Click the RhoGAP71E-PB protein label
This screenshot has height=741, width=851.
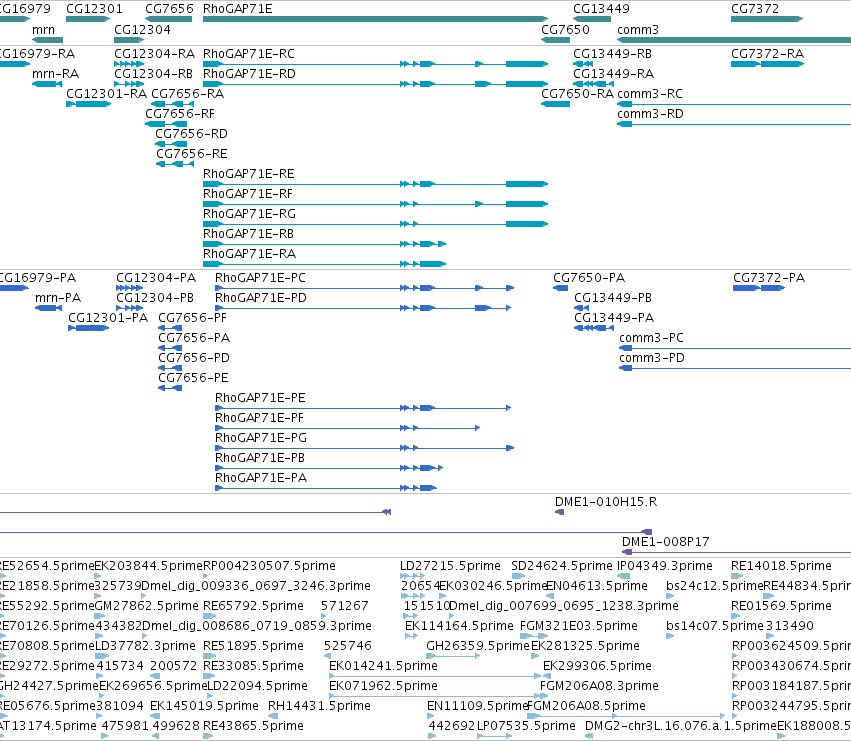[259, 458]
